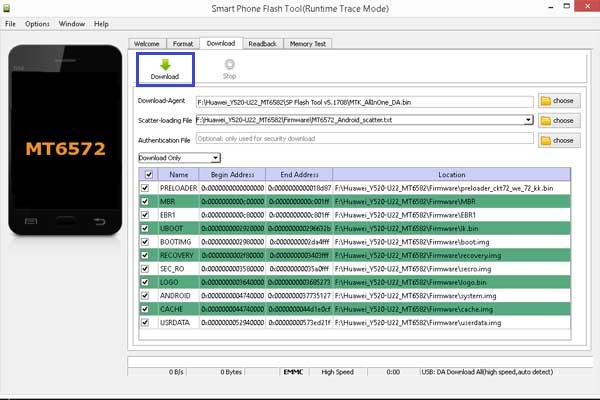This screenshot has height=400, width=600.
Task: Select the preloader_ckt72_we_72_kk.bin location cell
Action: tap(452, 188)
